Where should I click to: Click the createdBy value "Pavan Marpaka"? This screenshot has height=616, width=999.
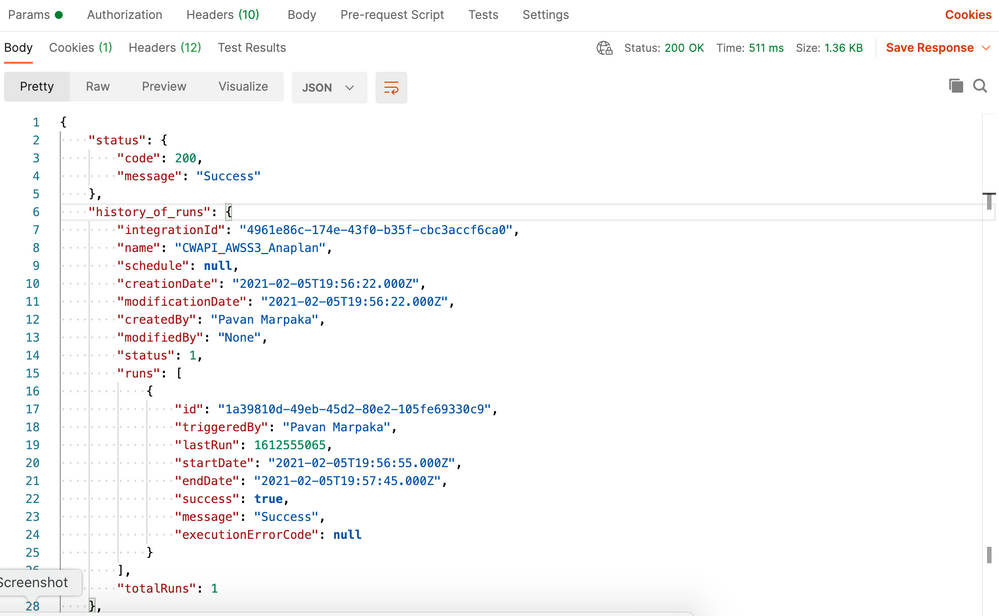(264, 319)
